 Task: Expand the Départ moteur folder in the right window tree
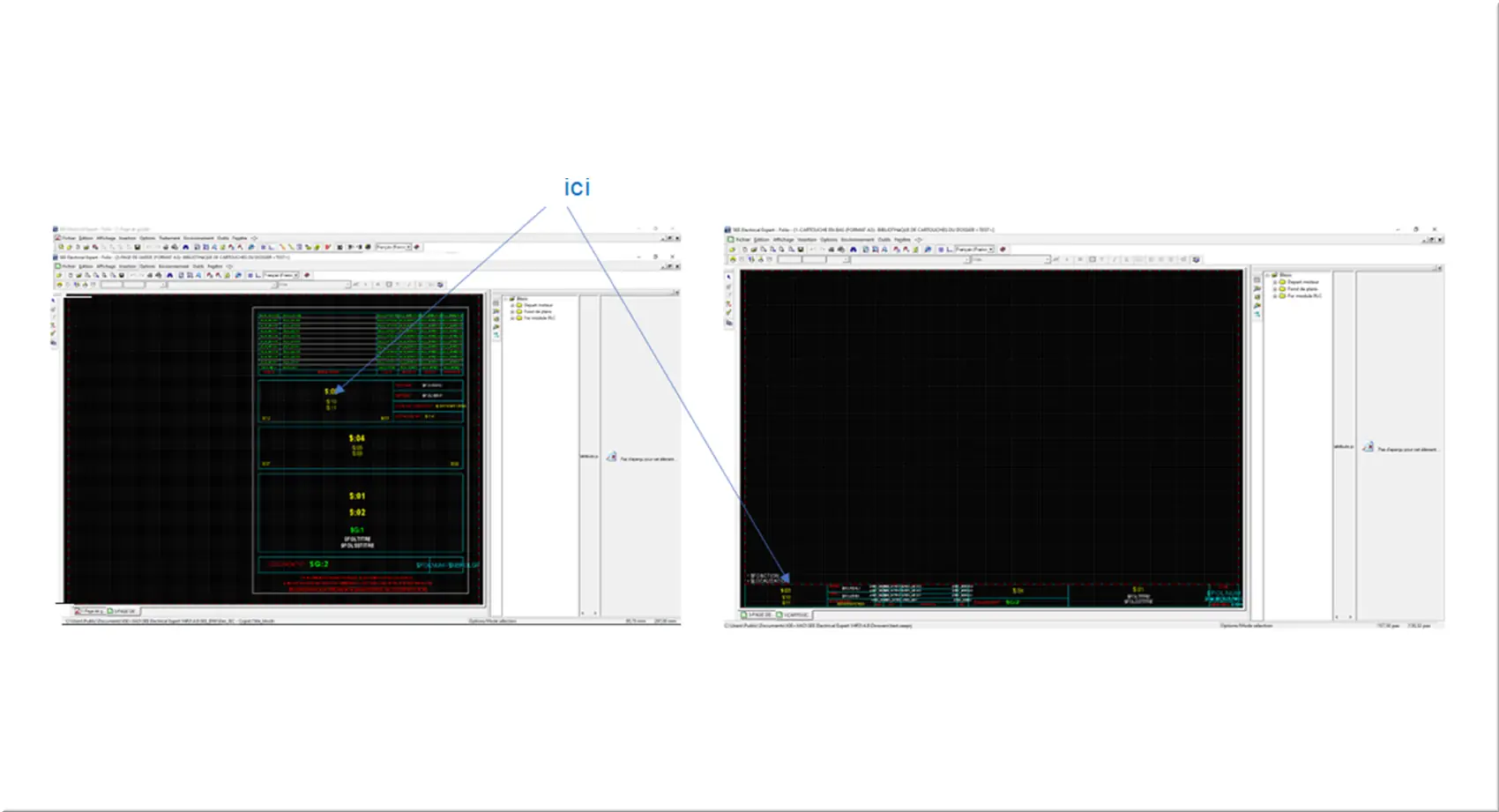tap(1275, 282)
